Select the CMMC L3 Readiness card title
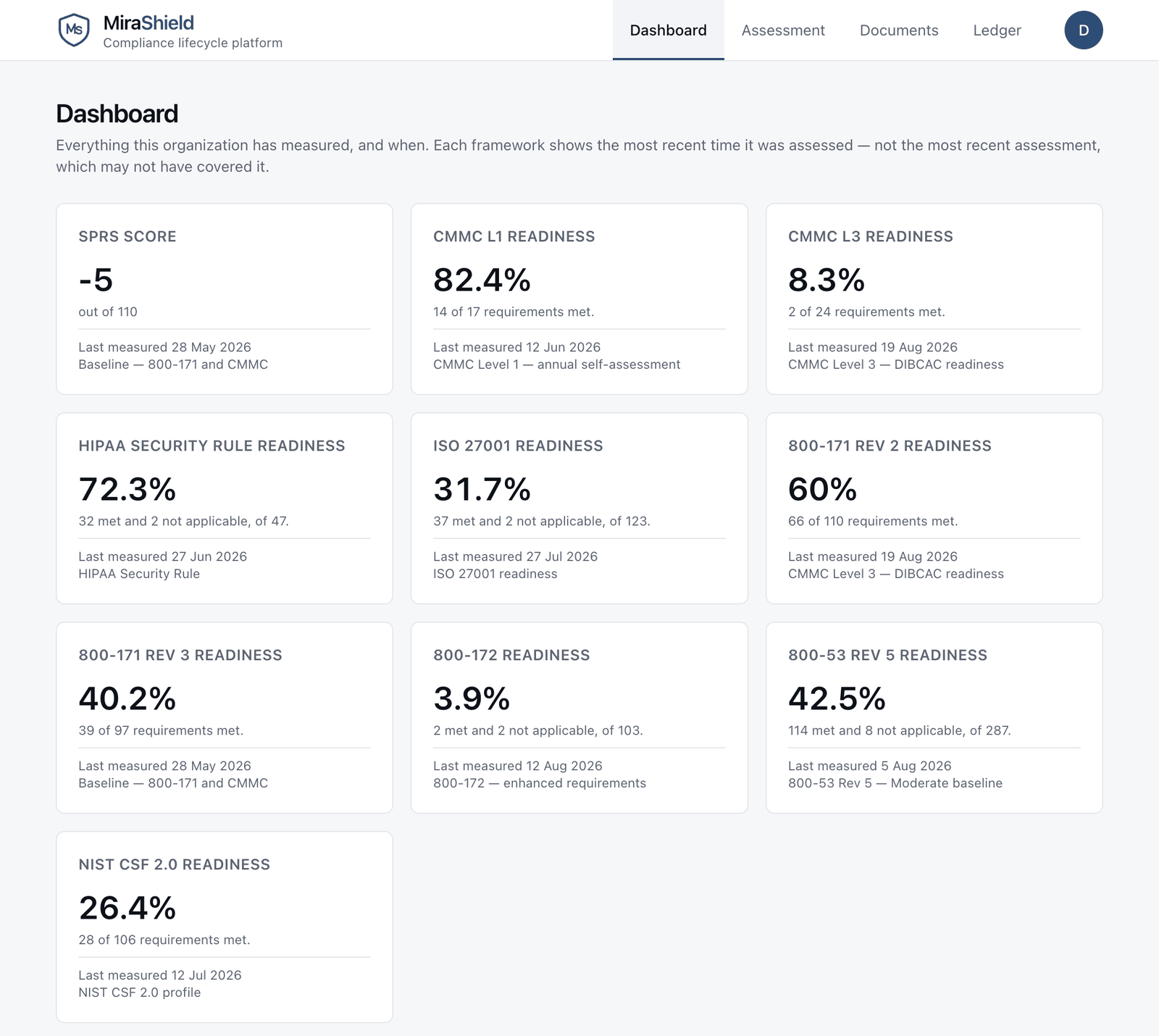The image size is (1159, 1036). [x=871, y=237]
